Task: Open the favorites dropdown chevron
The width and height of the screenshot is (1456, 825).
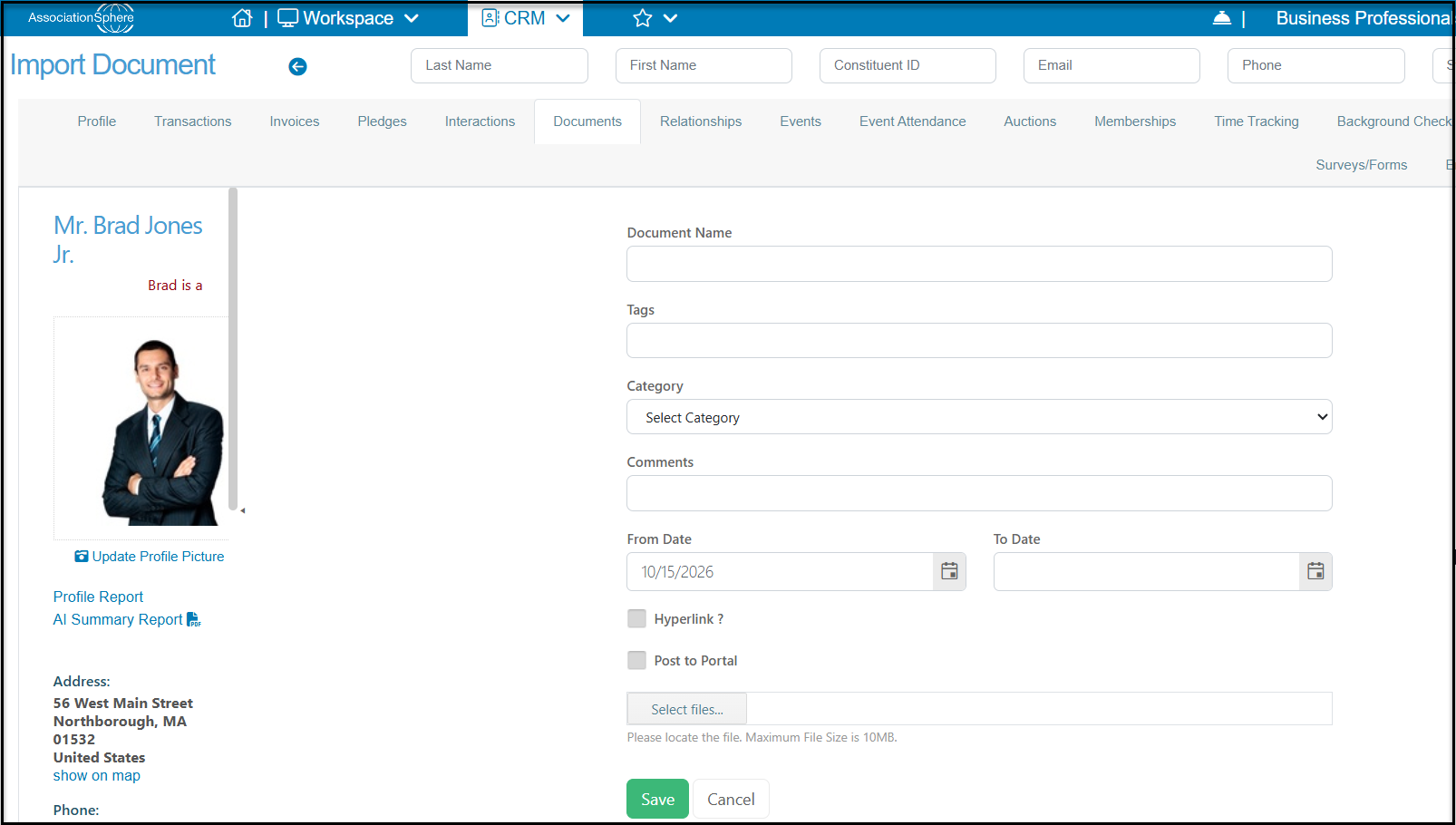Action: [x=670, y=18]
